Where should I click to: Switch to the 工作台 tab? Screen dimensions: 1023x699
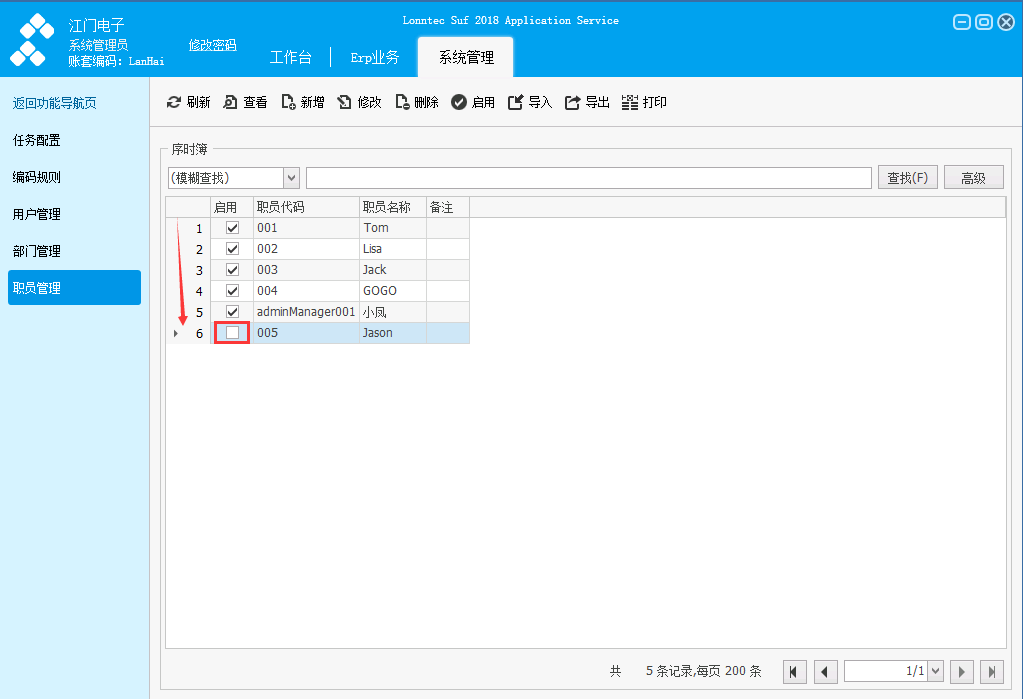[291, 57]
